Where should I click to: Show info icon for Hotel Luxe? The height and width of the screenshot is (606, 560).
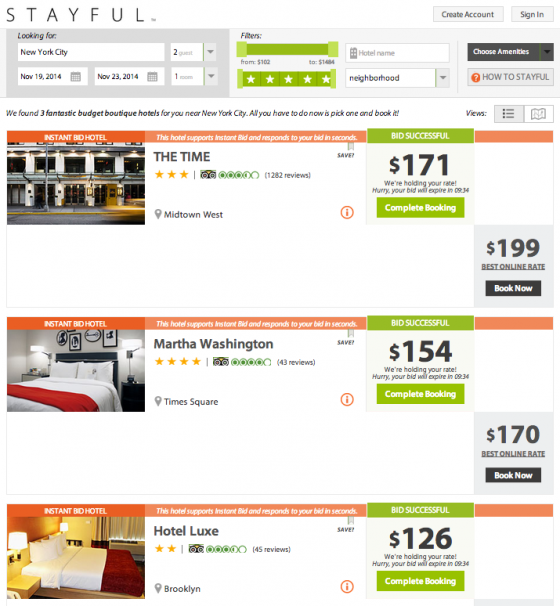347,587
